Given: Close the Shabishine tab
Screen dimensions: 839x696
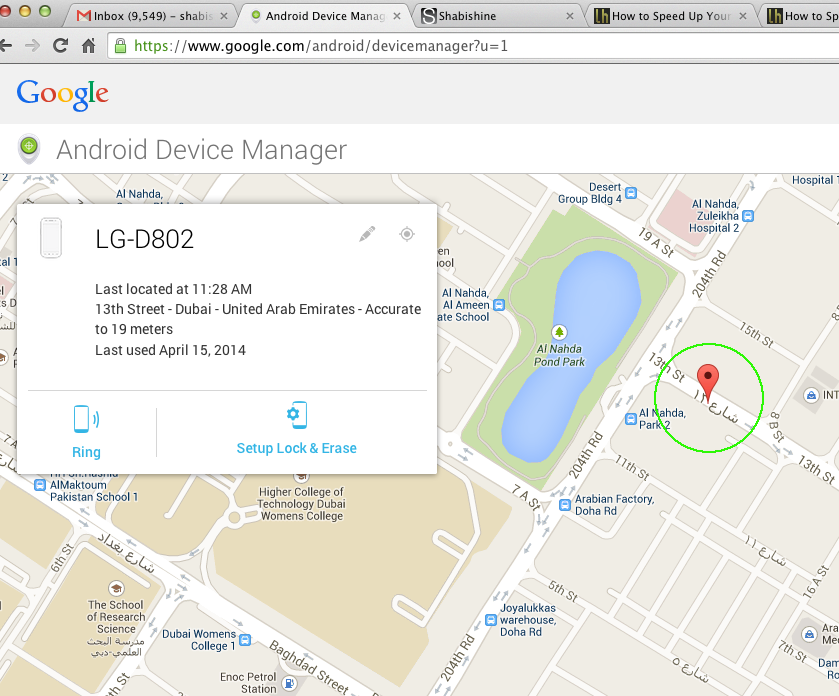Looking at the screenshot, I should [x=570, y=16].
